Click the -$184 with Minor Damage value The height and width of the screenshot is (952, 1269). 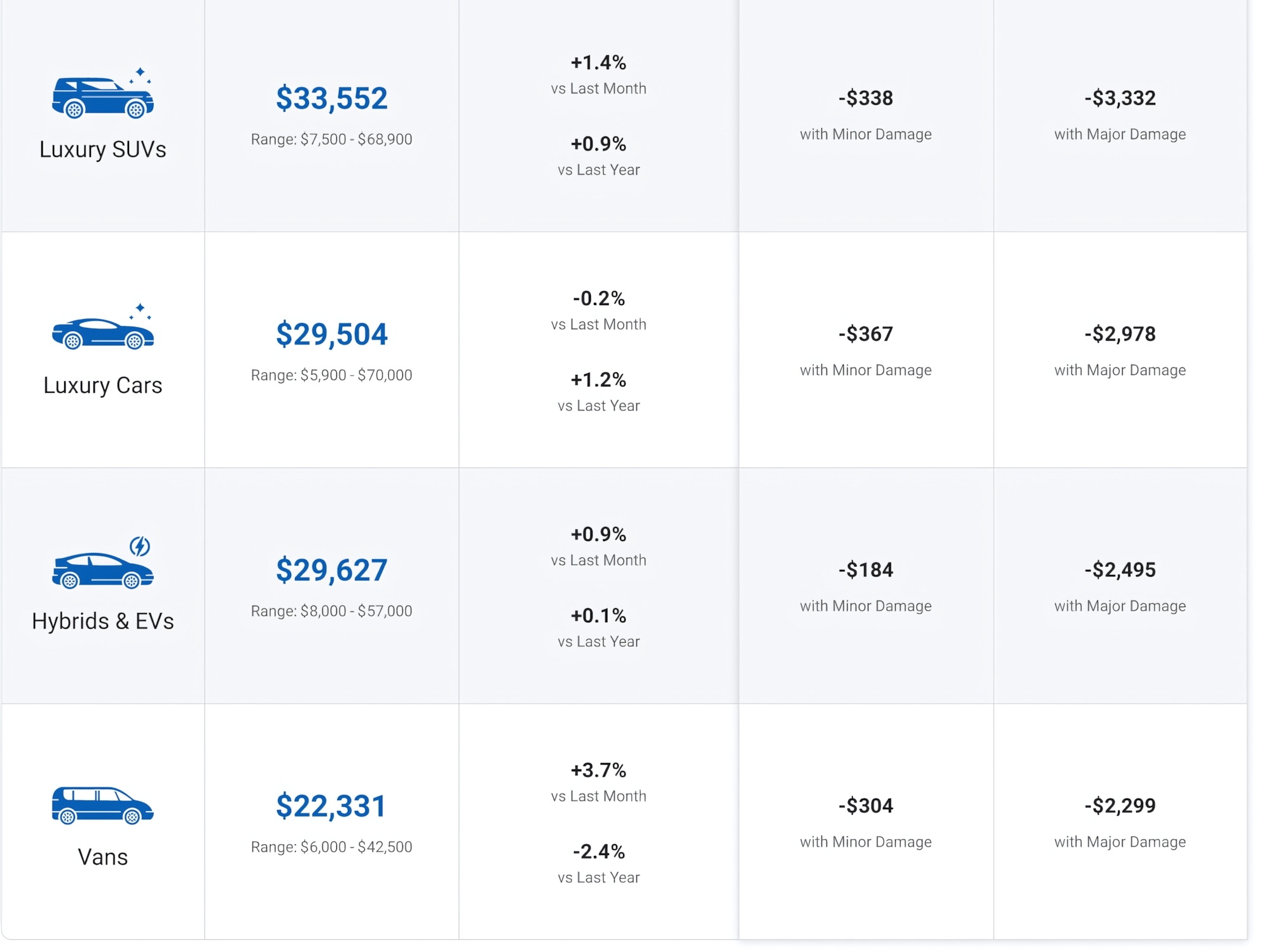[865, 570]
